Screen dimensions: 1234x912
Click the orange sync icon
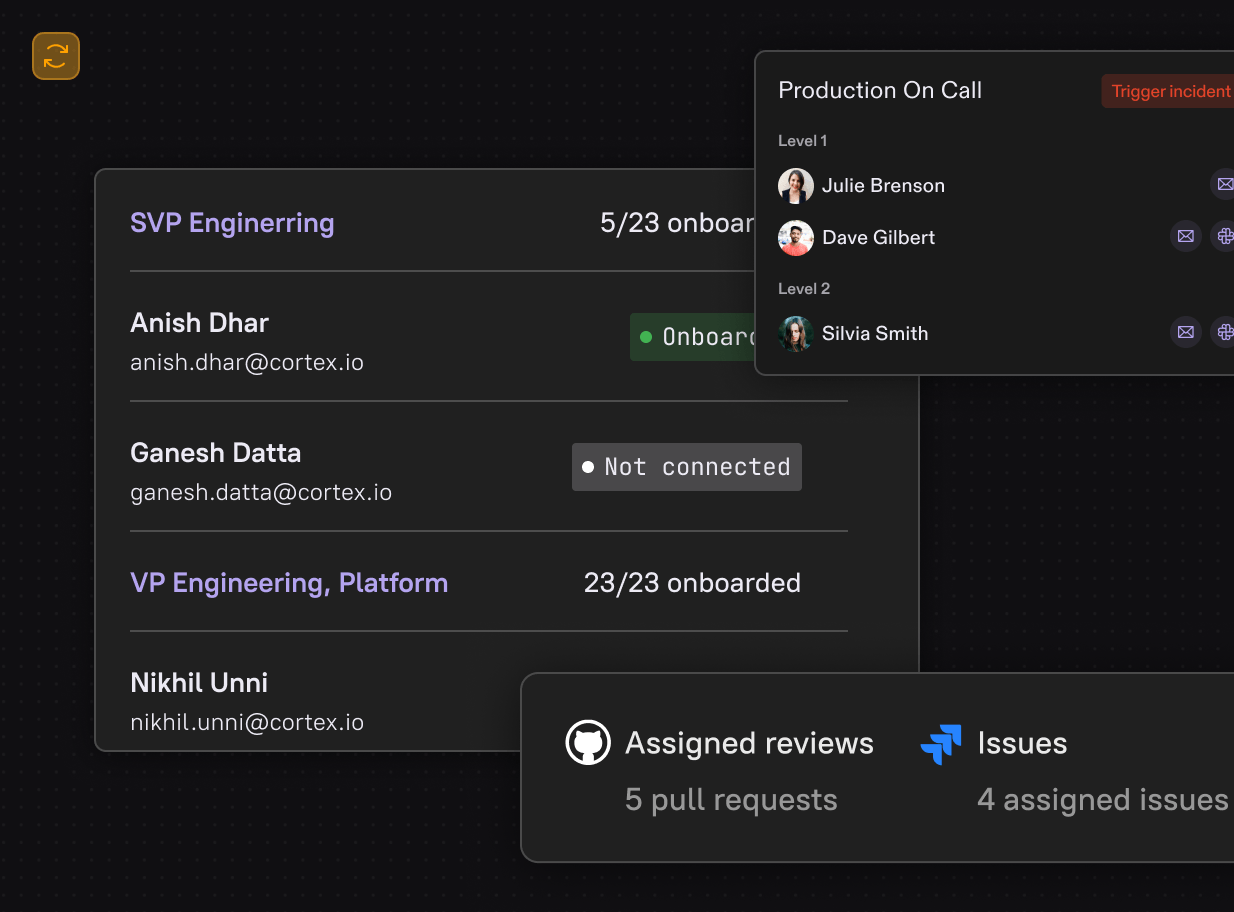56,56
